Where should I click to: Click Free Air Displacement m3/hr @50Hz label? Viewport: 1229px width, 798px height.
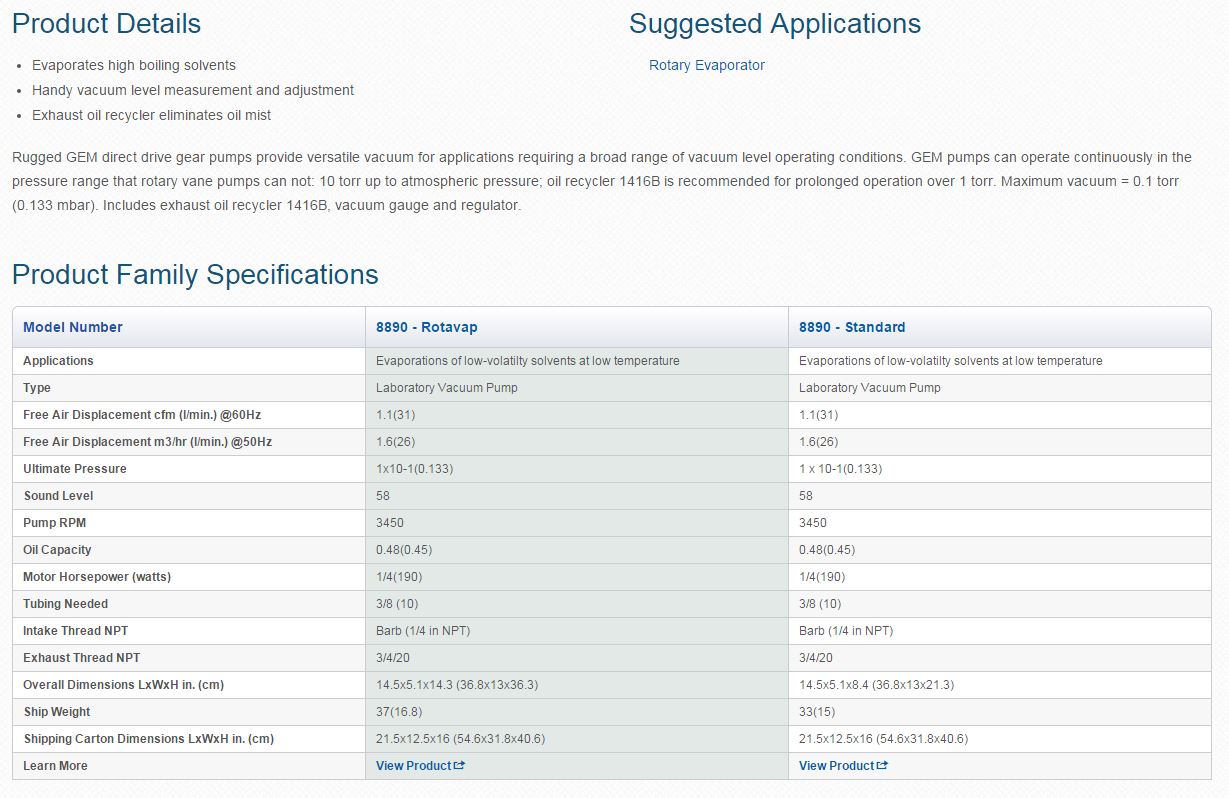[147, 442]
